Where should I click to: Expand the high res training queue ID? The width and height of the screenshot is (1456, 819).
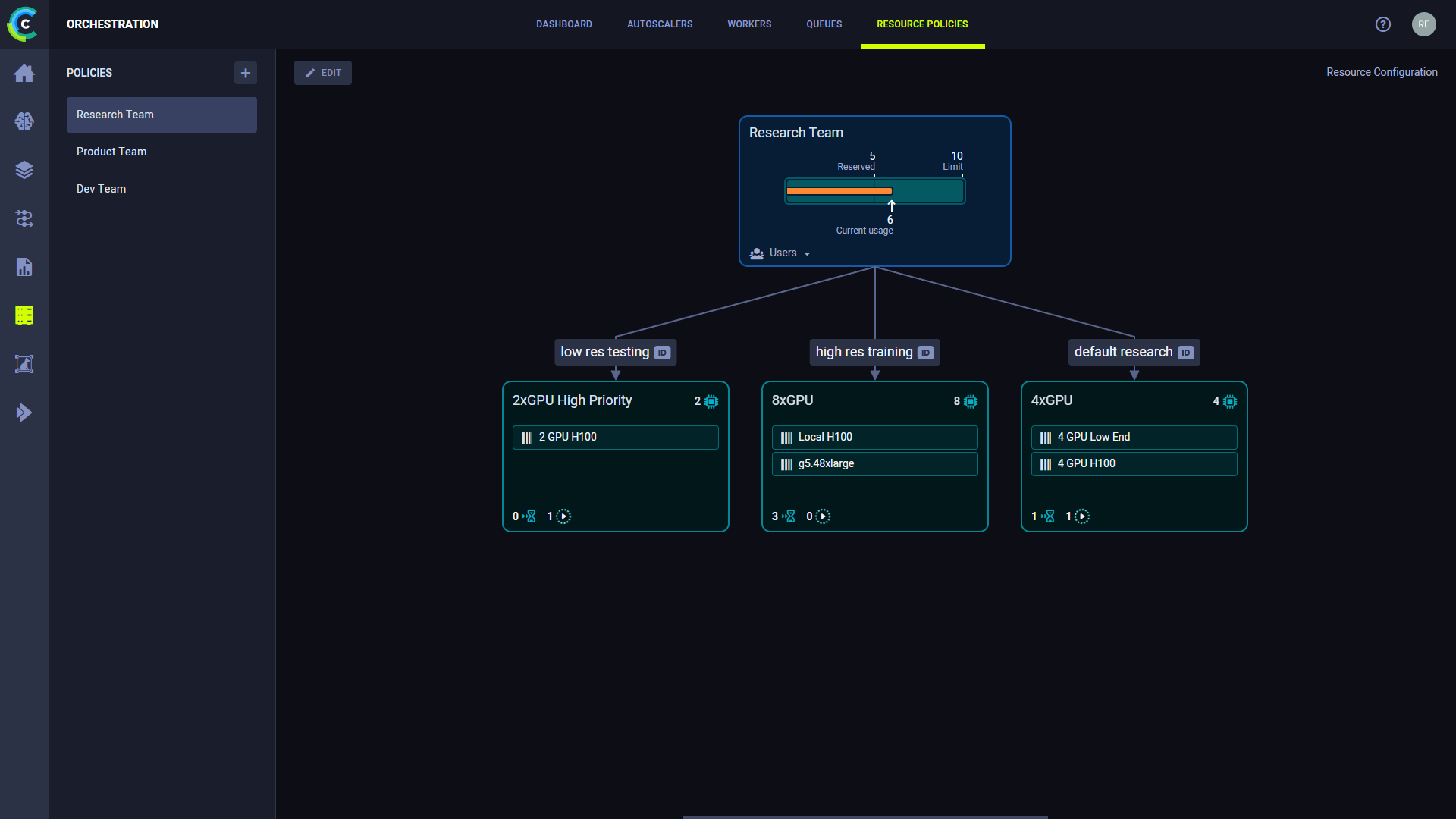click(x=924, y=352)
